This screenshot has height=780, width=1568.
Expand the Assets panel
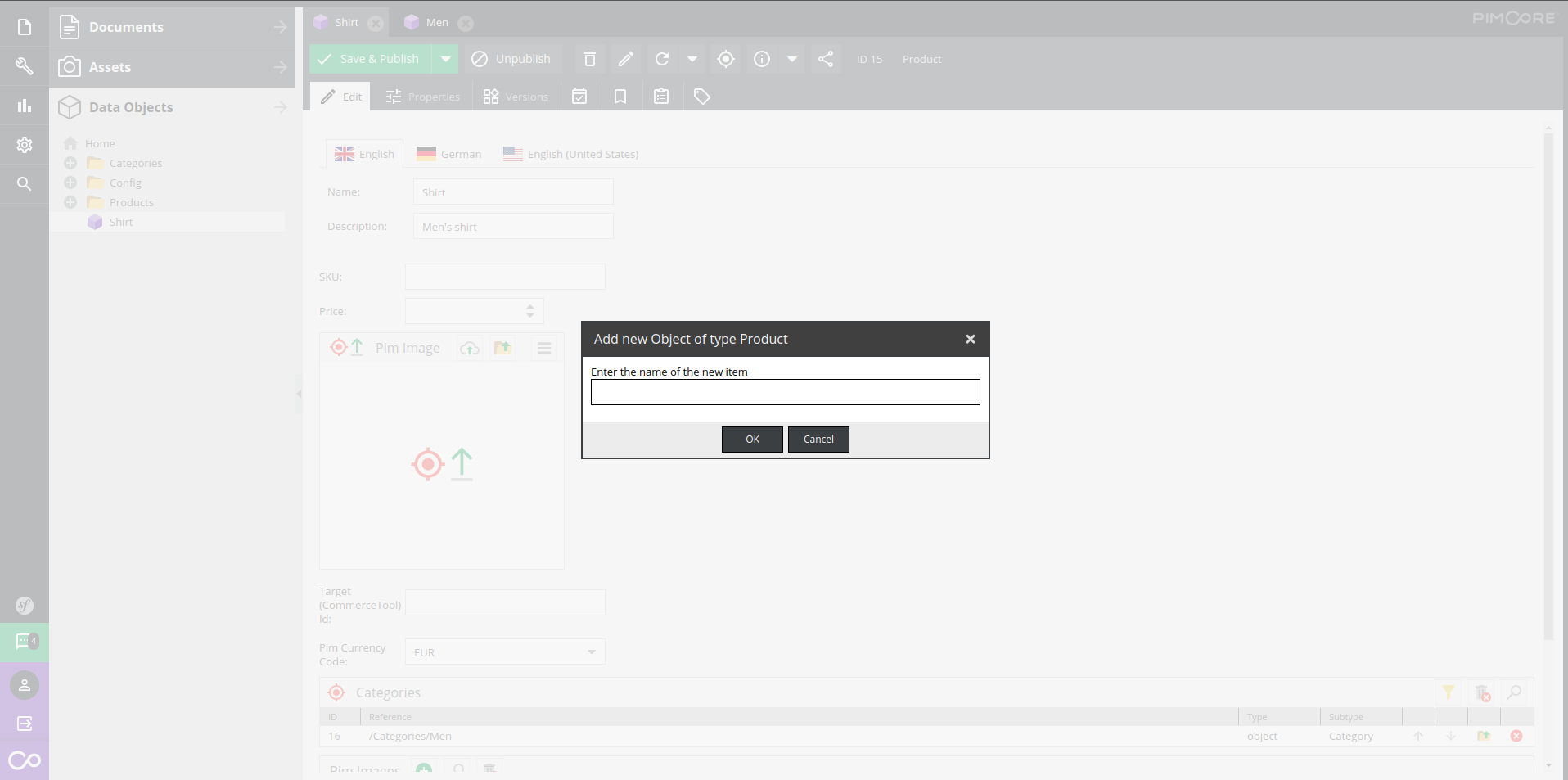coord(172,67)
